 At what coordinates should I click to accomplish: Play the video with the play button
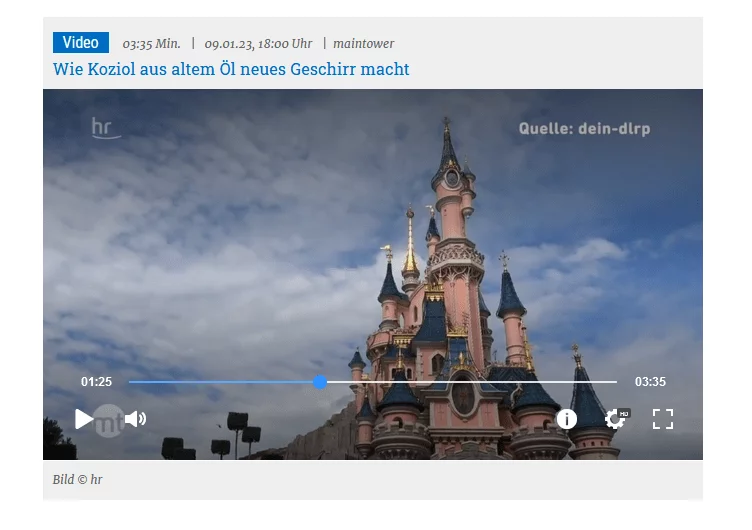click(83, 419)
